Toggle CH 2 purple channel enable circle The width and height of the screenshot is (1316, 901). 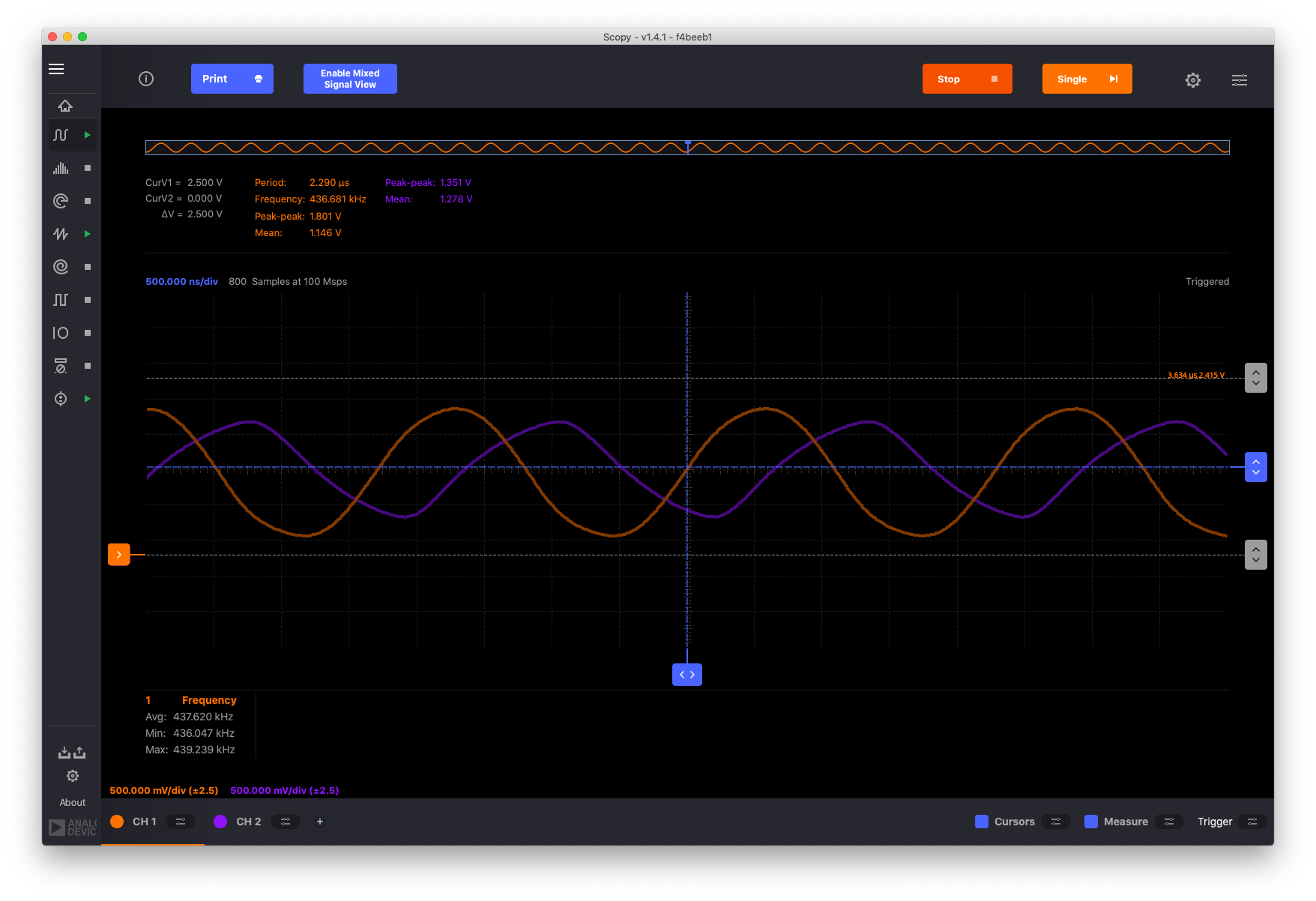click(x=220, y=822)
